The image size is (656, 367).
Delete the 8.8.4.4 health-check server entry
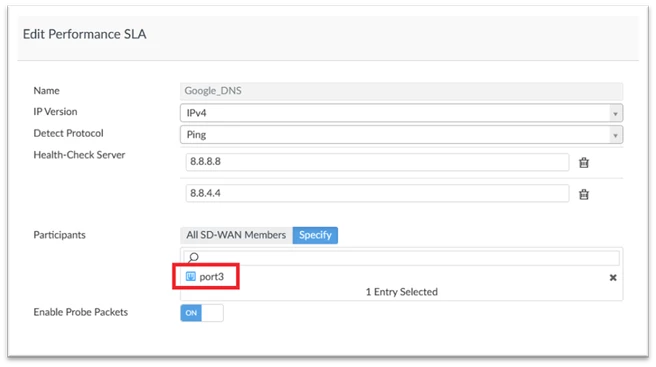[584, 194]
